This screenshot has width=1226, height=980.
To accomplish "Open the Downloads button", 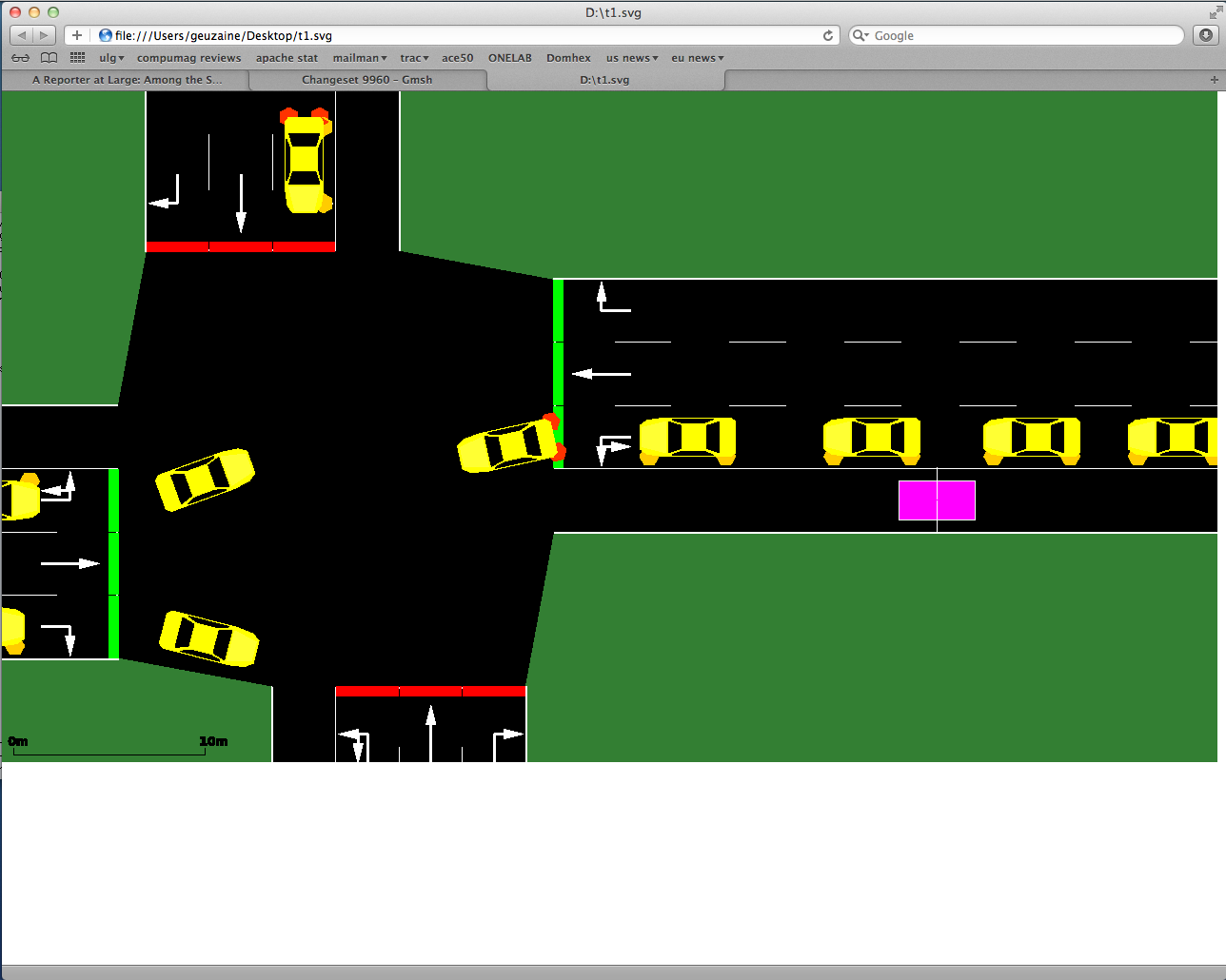I will (x=1205, y=35).
